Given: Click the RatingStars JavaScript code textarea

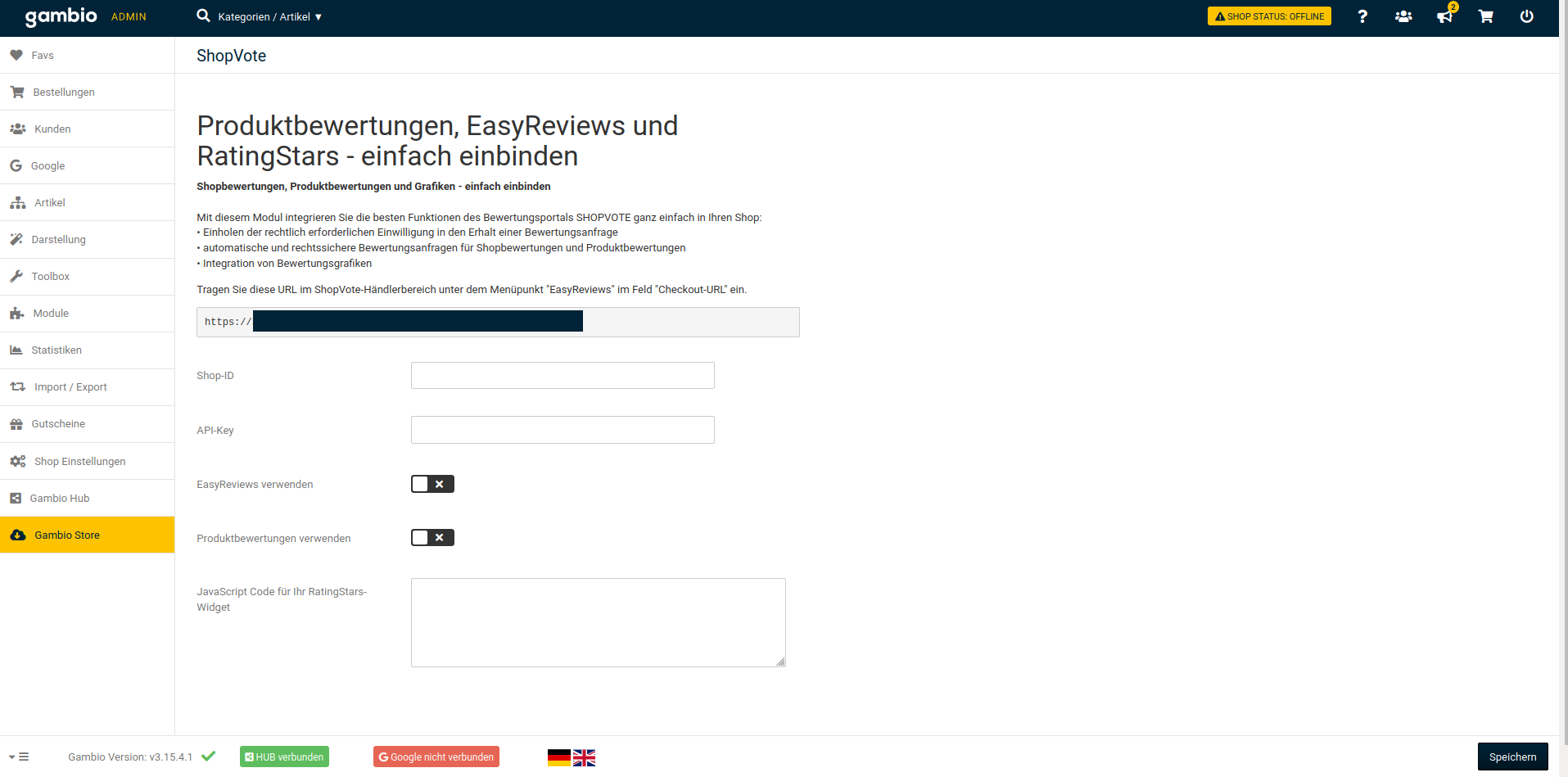Looking at the screenshot, I should [x=598, y=622].
